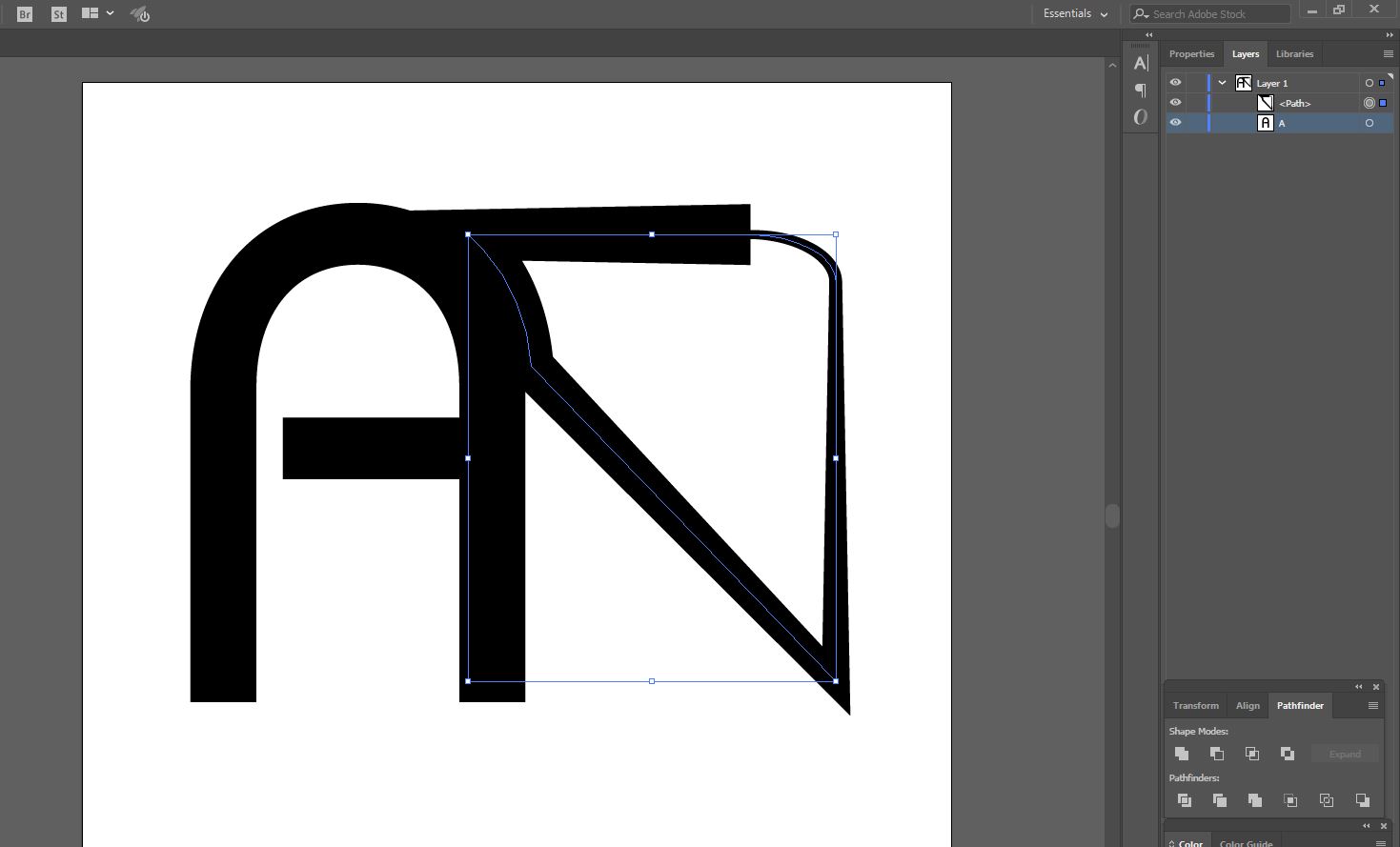The height and width of the screenshot is (847, 1400).
Task: Click the bottom-center selection handle
Action: (652, 681)
